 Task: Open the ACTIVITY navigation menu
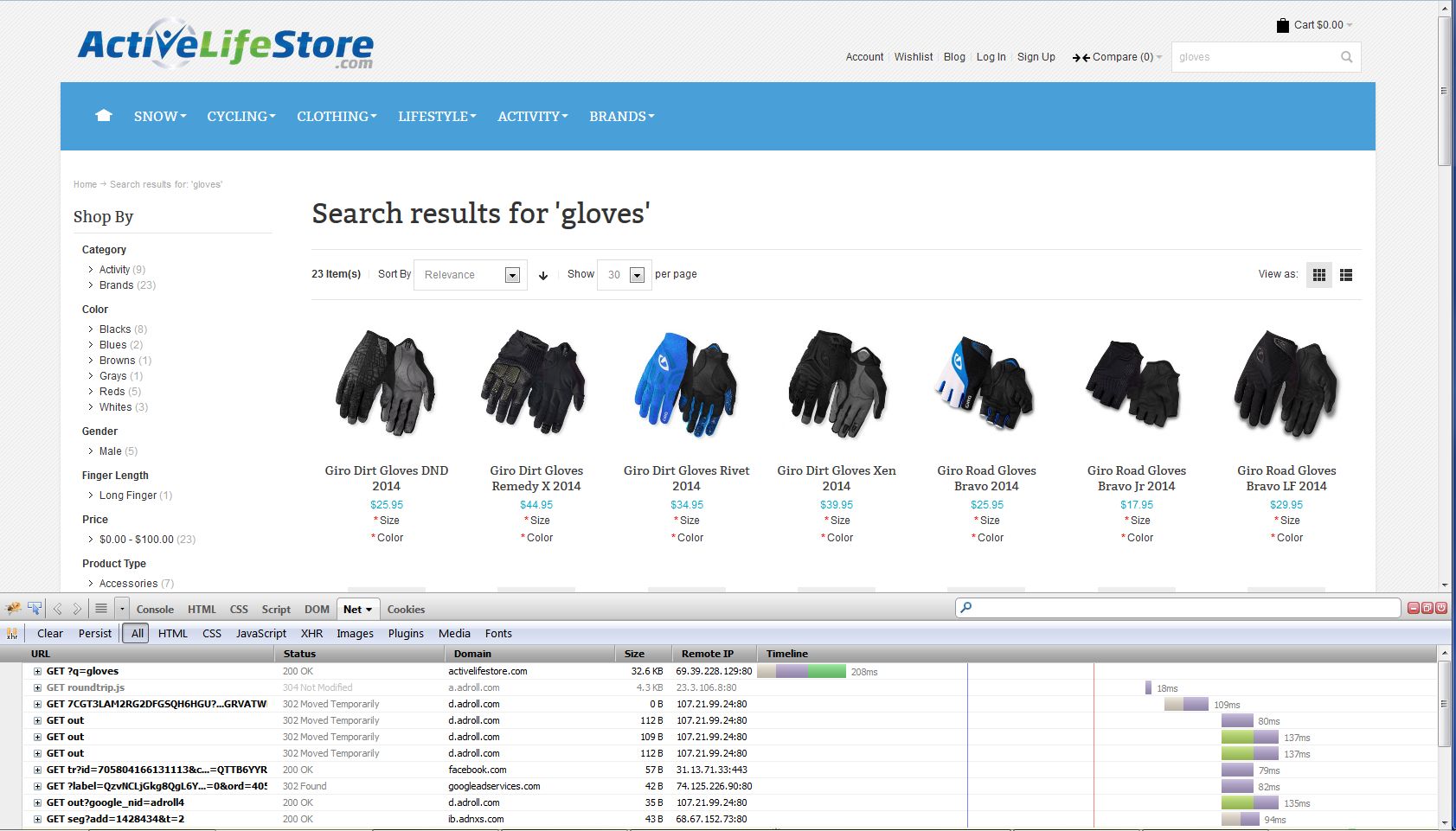[533, 116]
